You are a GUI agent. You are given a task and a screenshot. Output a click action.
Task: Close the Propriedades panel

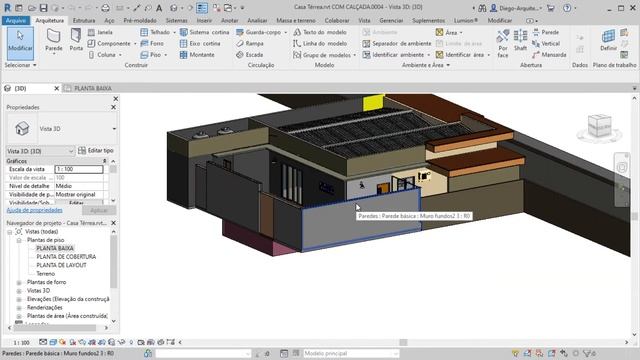point(113,107)
